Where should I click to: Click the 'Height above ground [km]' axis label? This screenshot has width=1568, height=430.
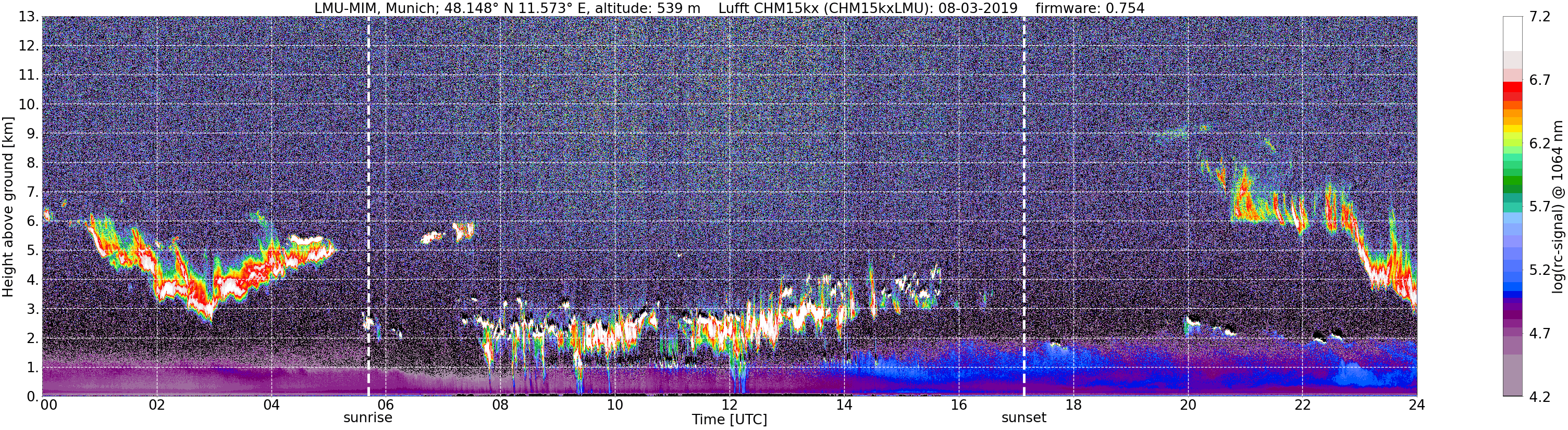click(x=8, y=207)
